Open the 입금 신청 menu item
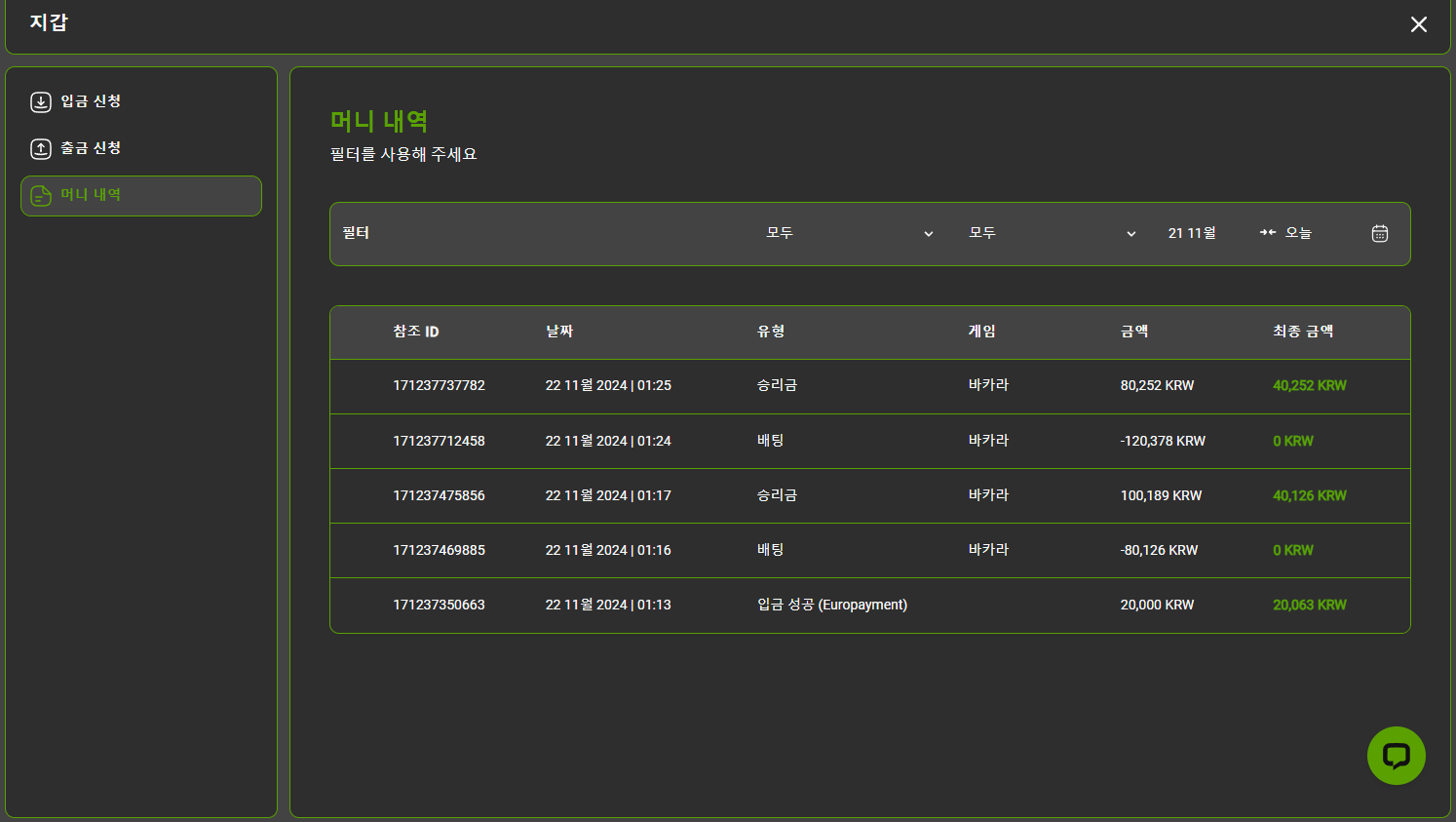This screenshot has height=822, width=1456. [x=91, y=101]
